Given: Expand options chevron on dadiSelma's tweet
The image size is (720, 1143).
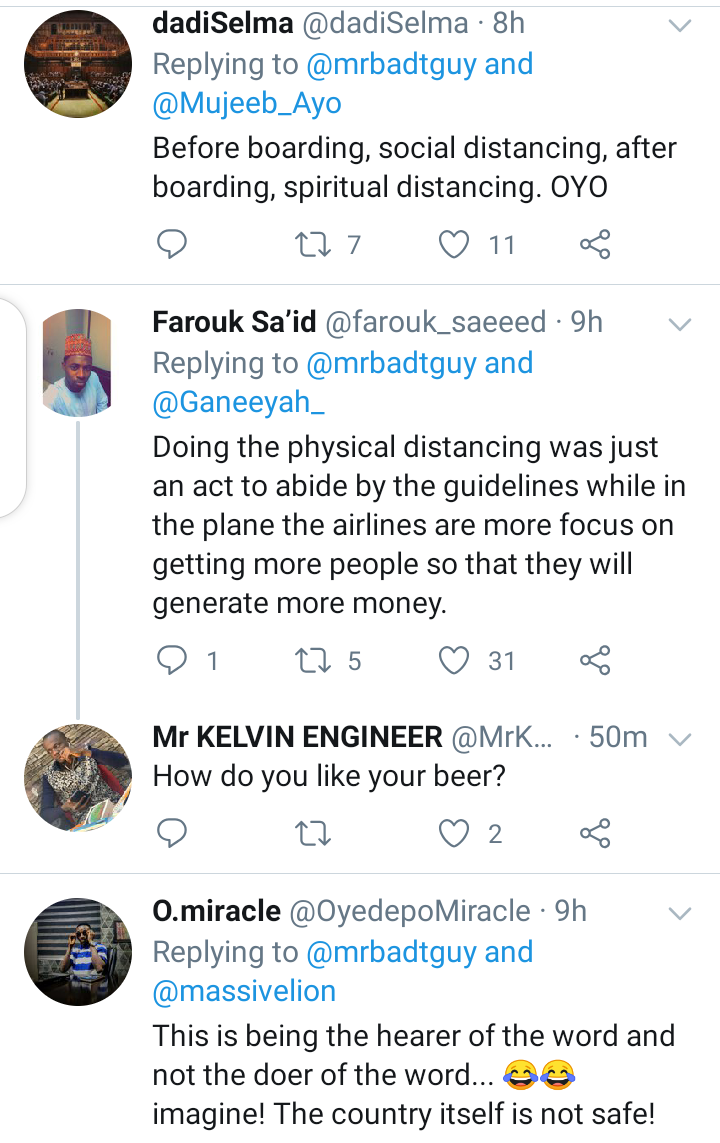Looking at the screenshot, I should pos(679,25).
